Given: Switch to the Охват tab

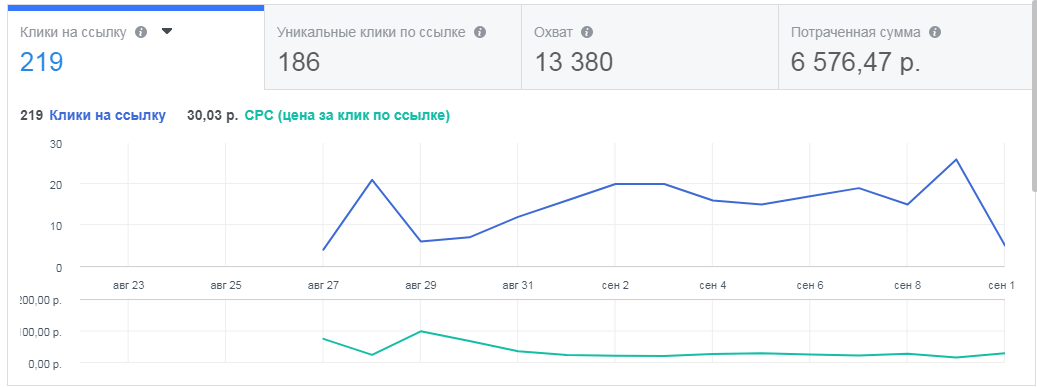Looking at the screenshot, I should click(x=650, y=47).
